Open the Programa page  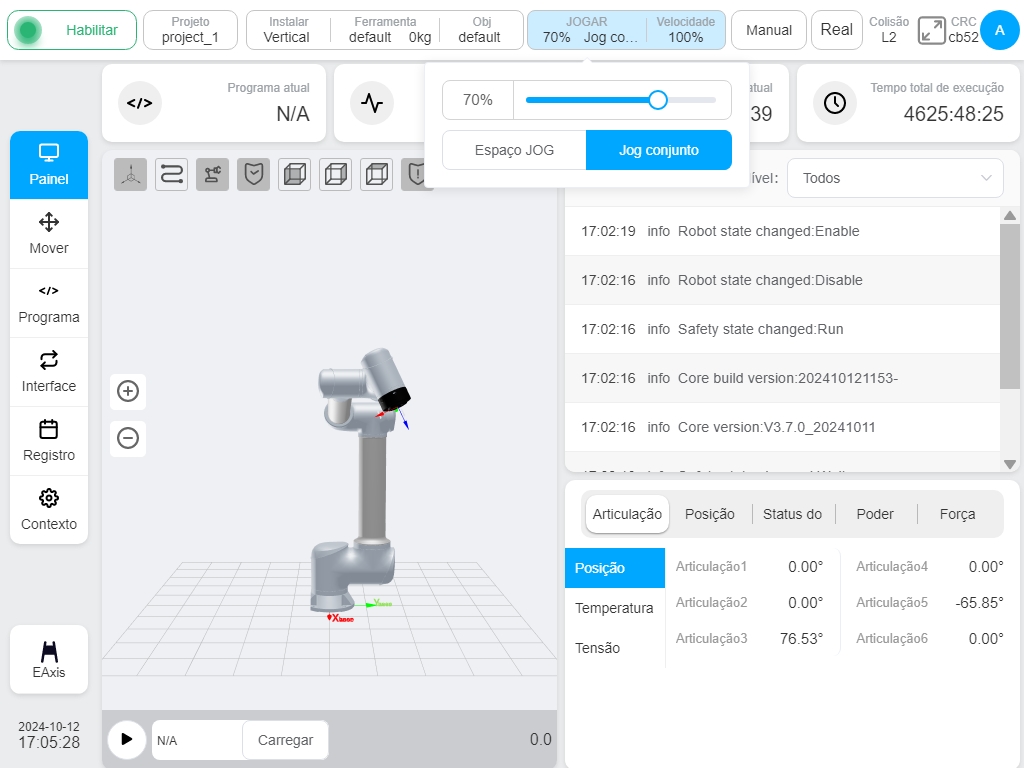49,303
